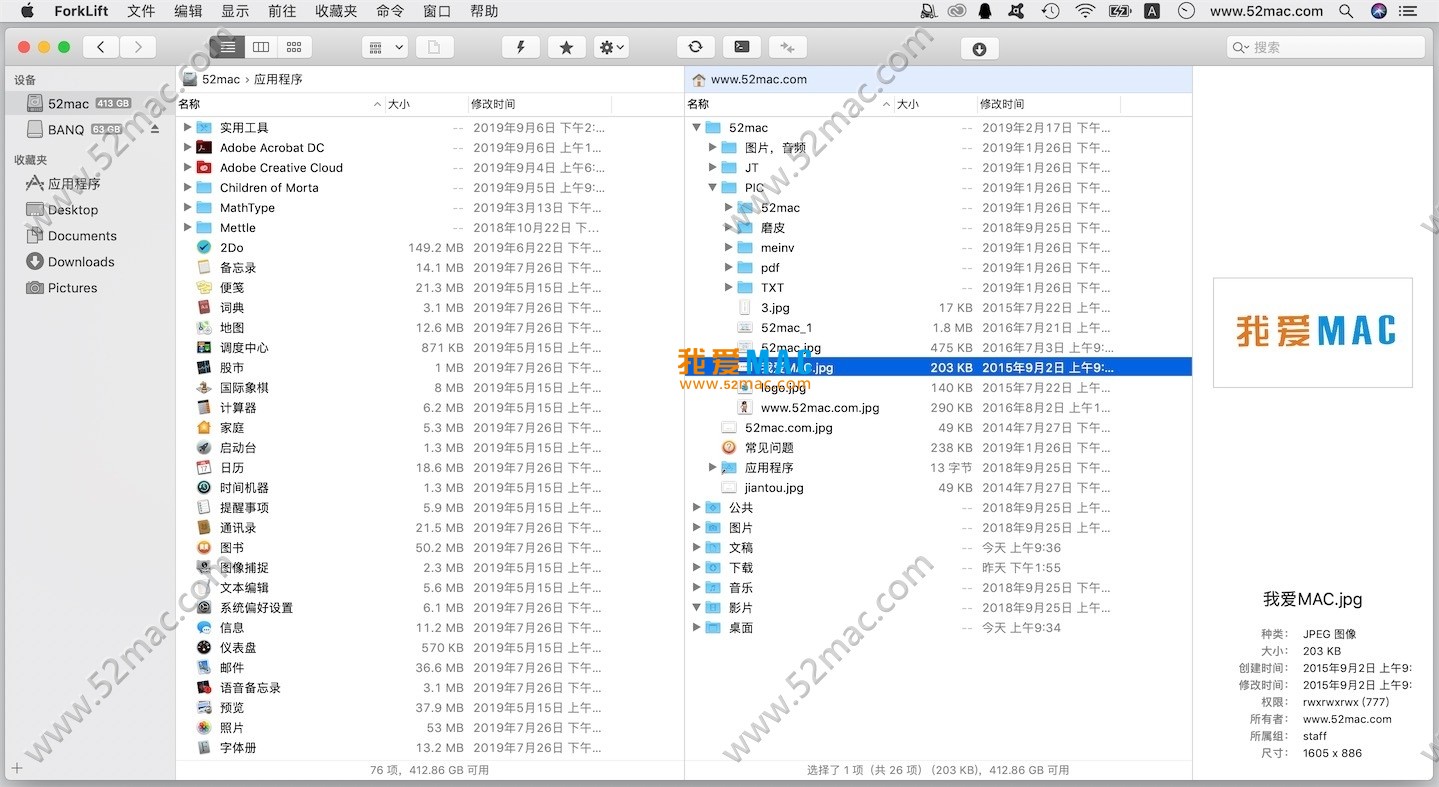
Task: Open the ForkLift application menu
Action: (80, 11)
